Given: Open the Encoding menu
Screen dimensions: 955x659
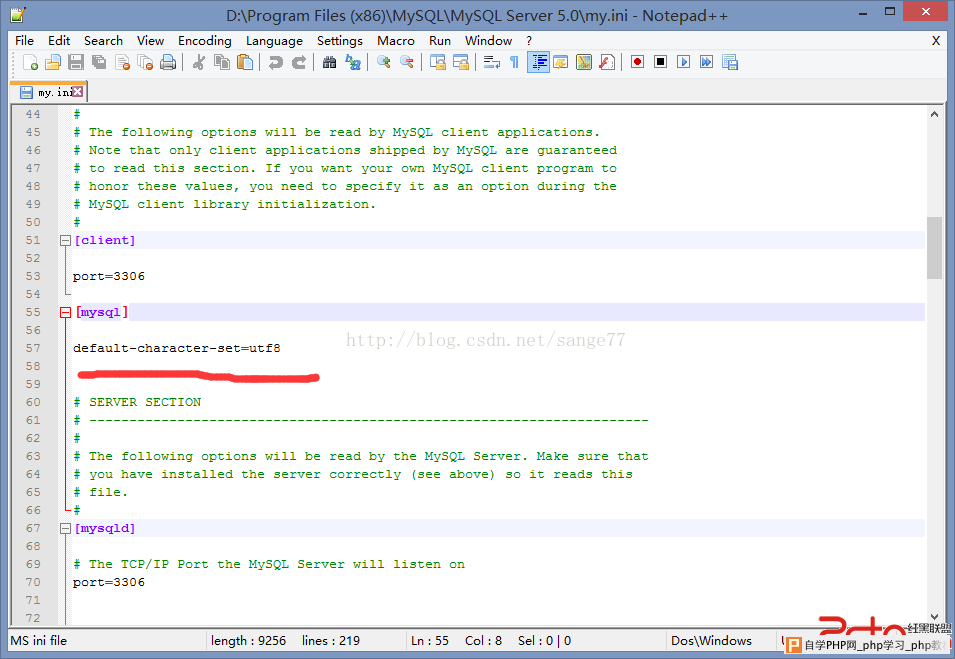Looking at the screenshot, I should [x=205, y=41].
